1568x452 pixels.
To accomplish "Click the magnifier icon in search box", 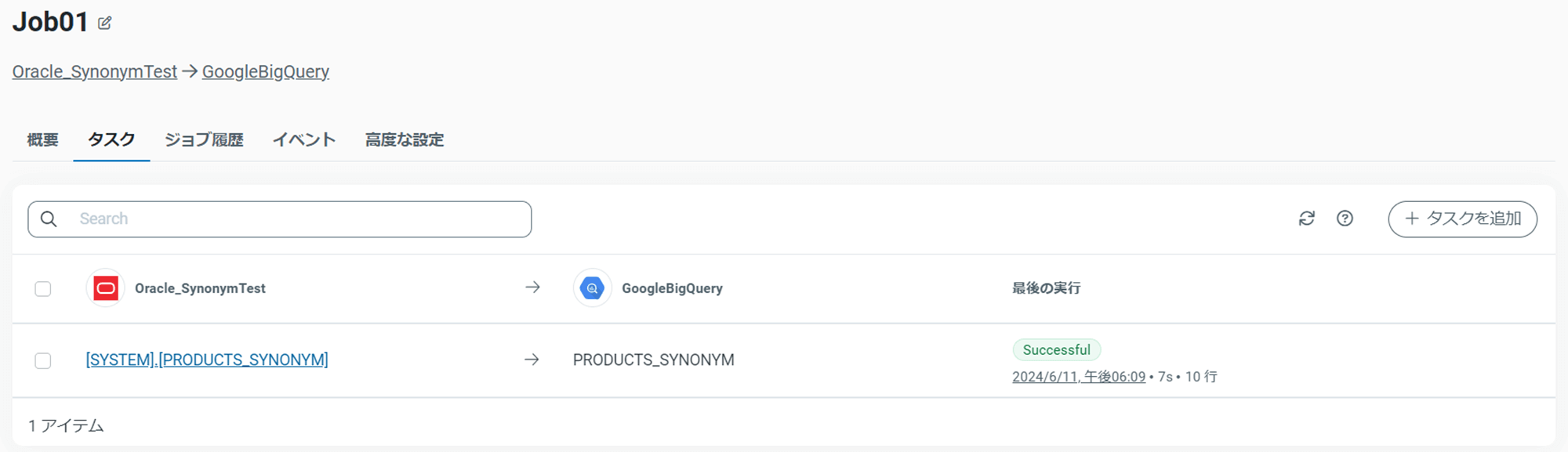I will [49, 219].
